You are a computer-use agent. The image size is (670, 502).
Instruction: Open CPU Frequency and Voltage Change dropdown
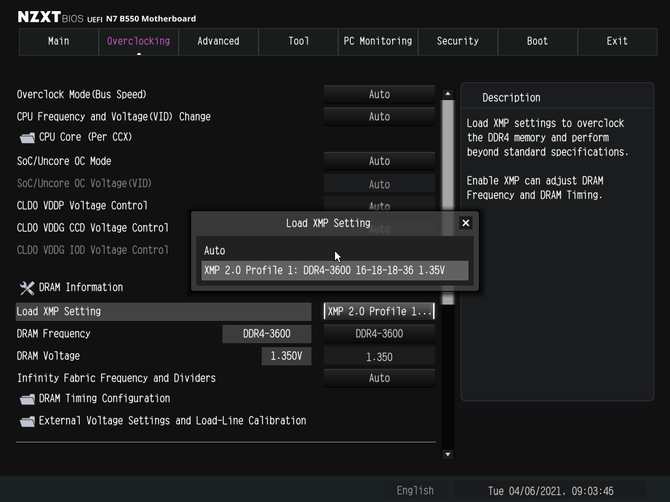click(379, 117)
